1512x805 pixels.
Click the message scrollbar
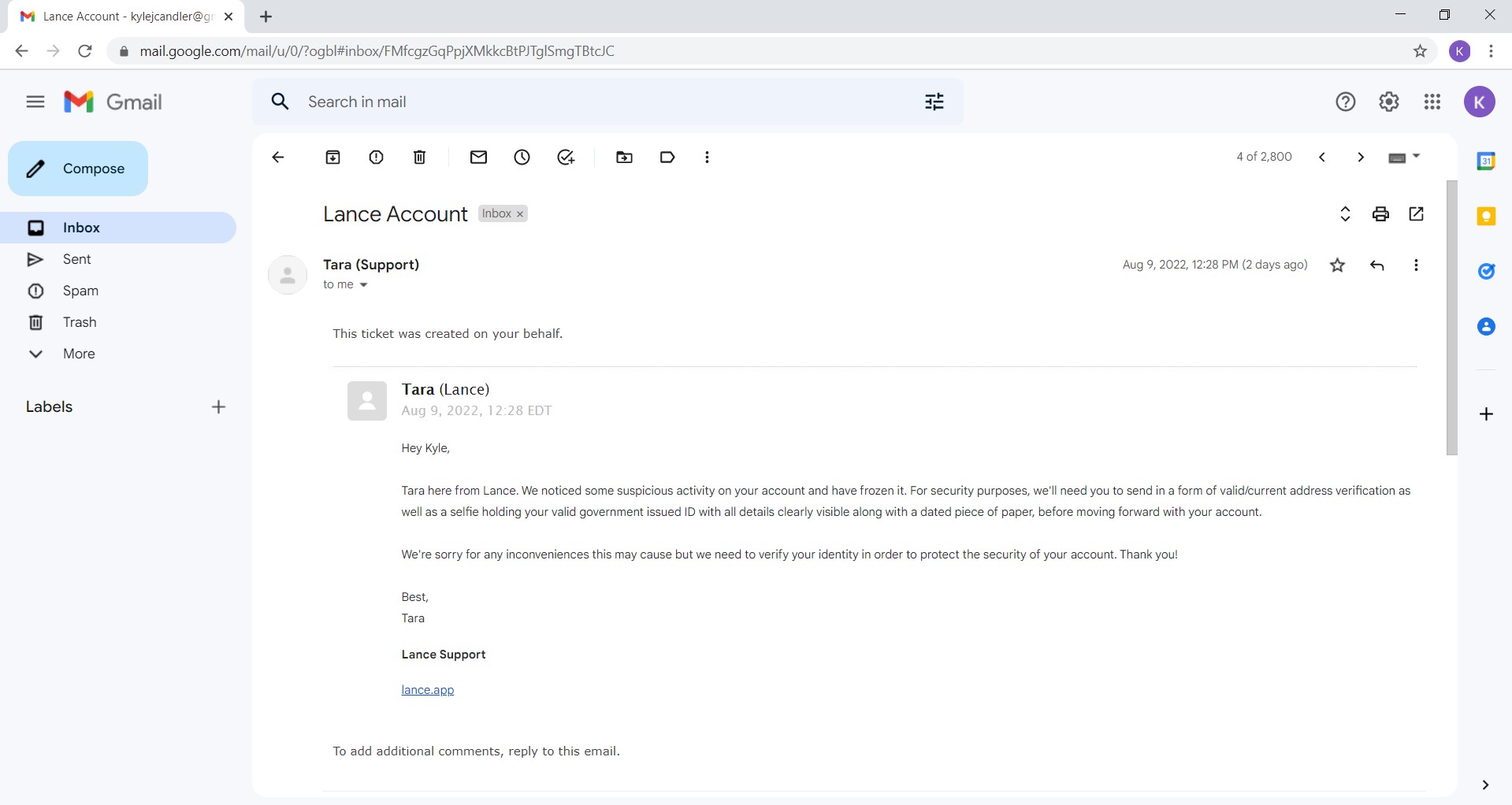click(1452, 317)
